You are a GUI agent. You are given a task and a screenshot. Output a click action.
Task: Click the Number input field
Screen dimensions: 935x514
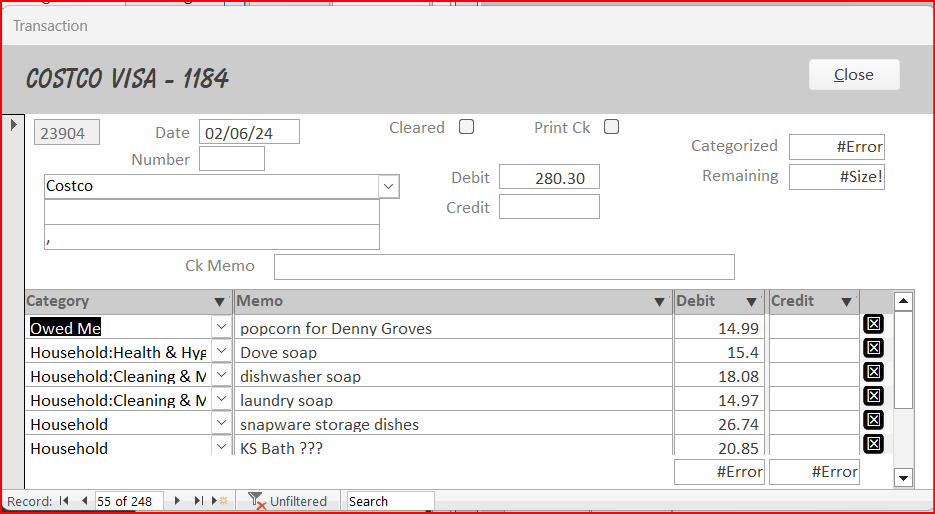click(232, 159)
